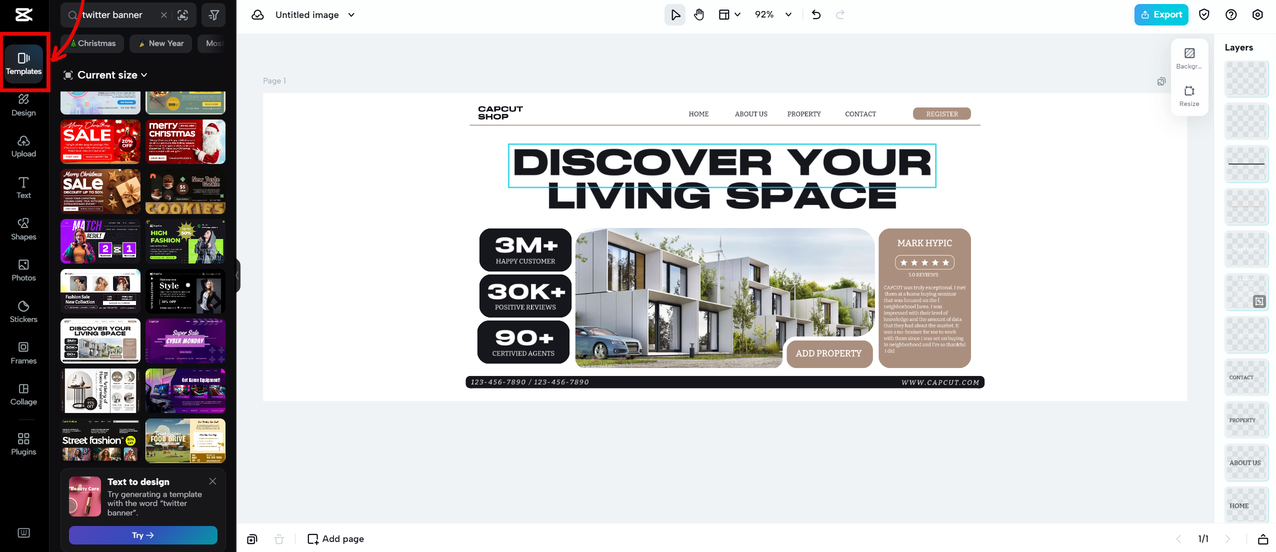Open keyboard shortcuts icon in sidebar bottom

tap(24, 532)
